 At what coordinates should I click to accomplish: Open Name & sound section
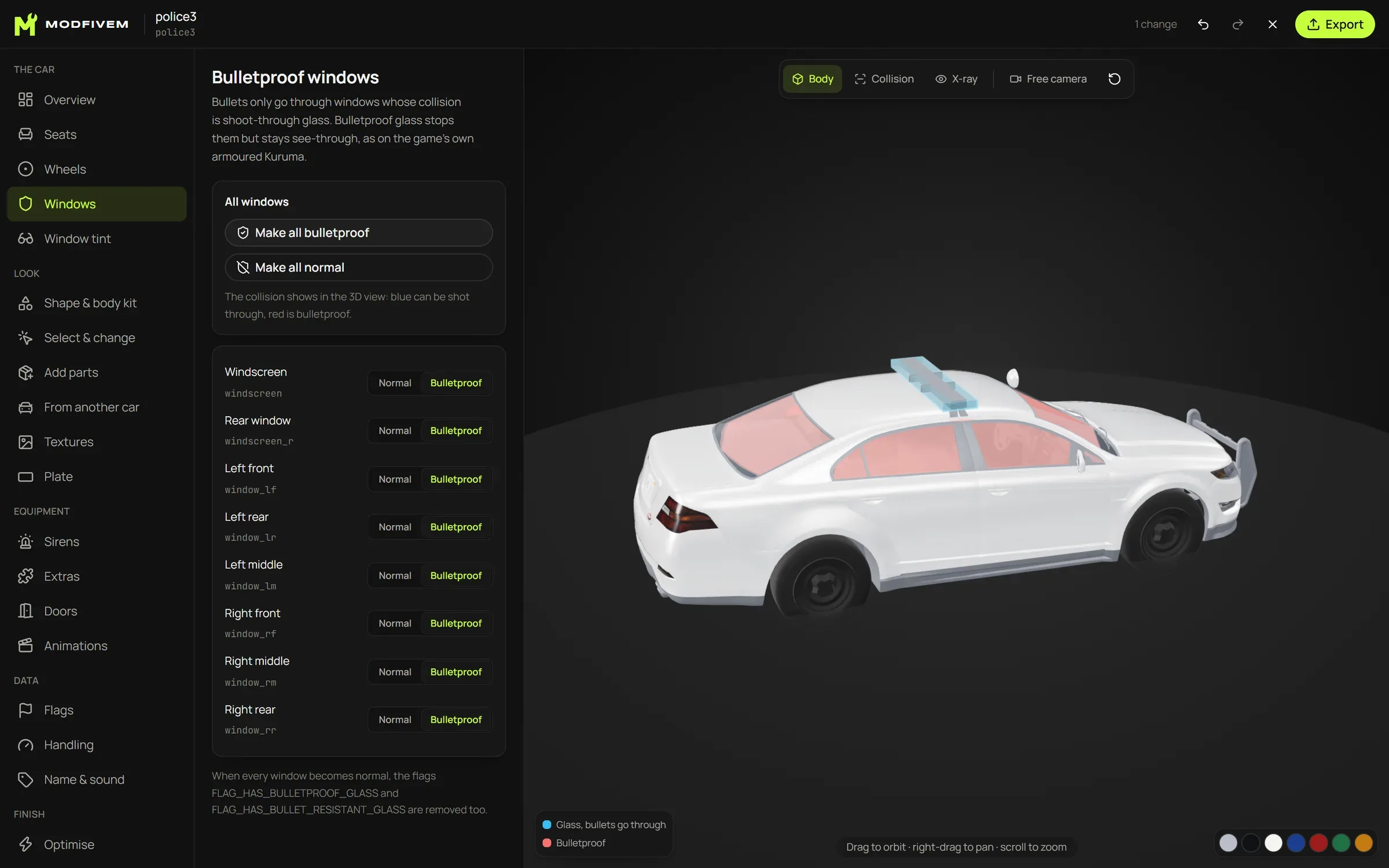coord(97,779)
